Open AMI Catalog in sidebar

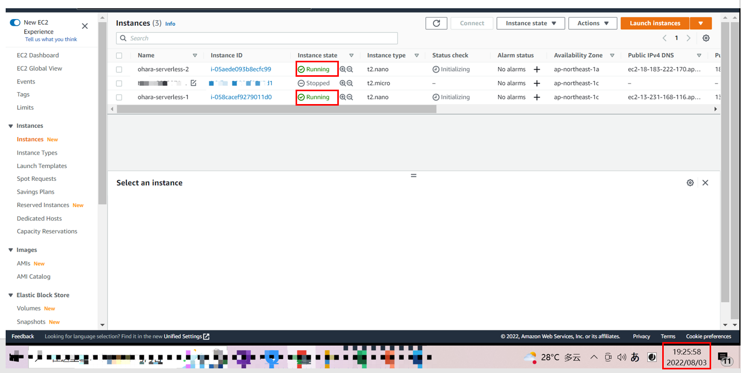[34, 277]
